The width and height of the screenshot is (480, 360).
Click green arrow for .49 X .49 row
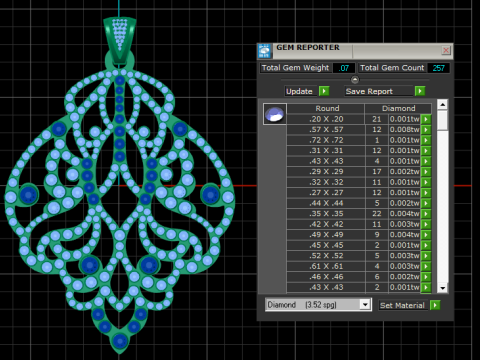coord(426,235)
